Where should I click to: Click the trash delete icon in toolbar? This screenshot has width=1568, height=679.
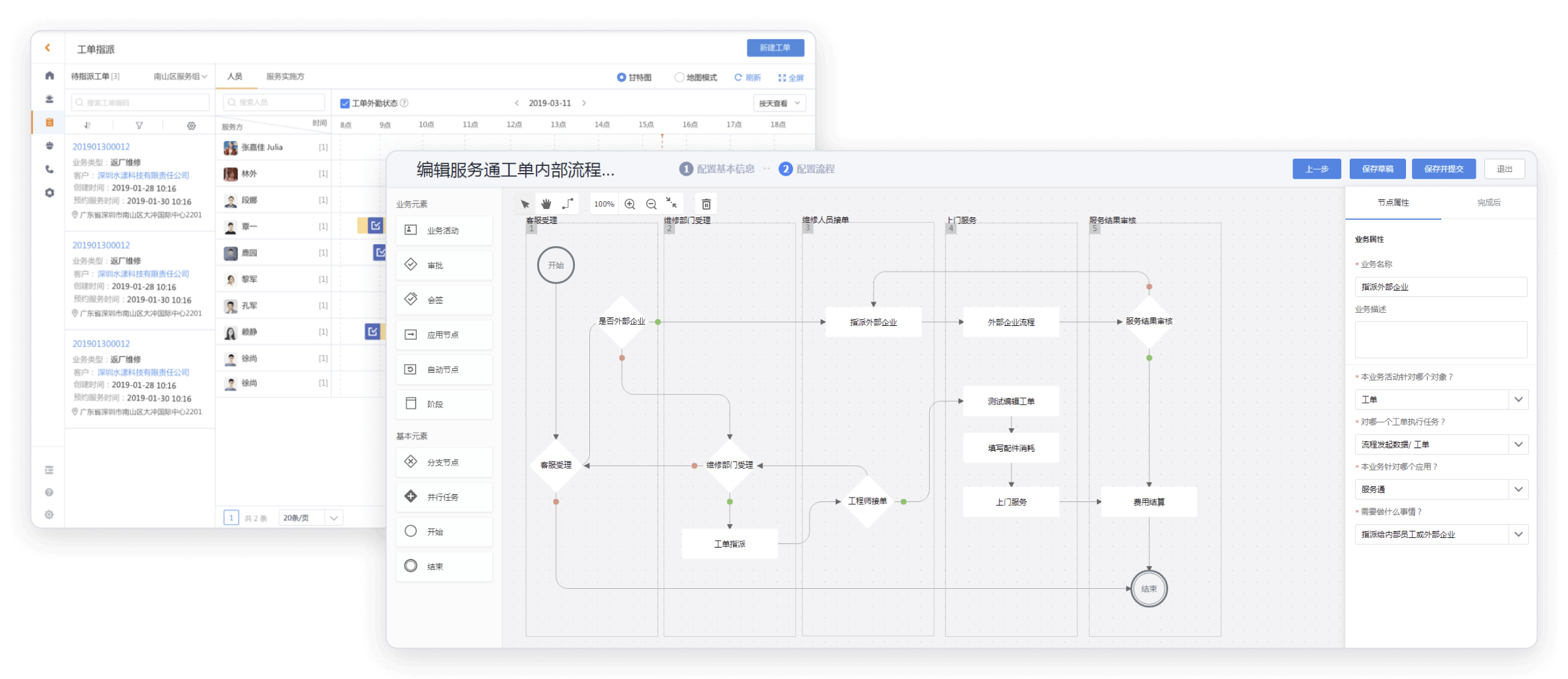tap(706, 204)
